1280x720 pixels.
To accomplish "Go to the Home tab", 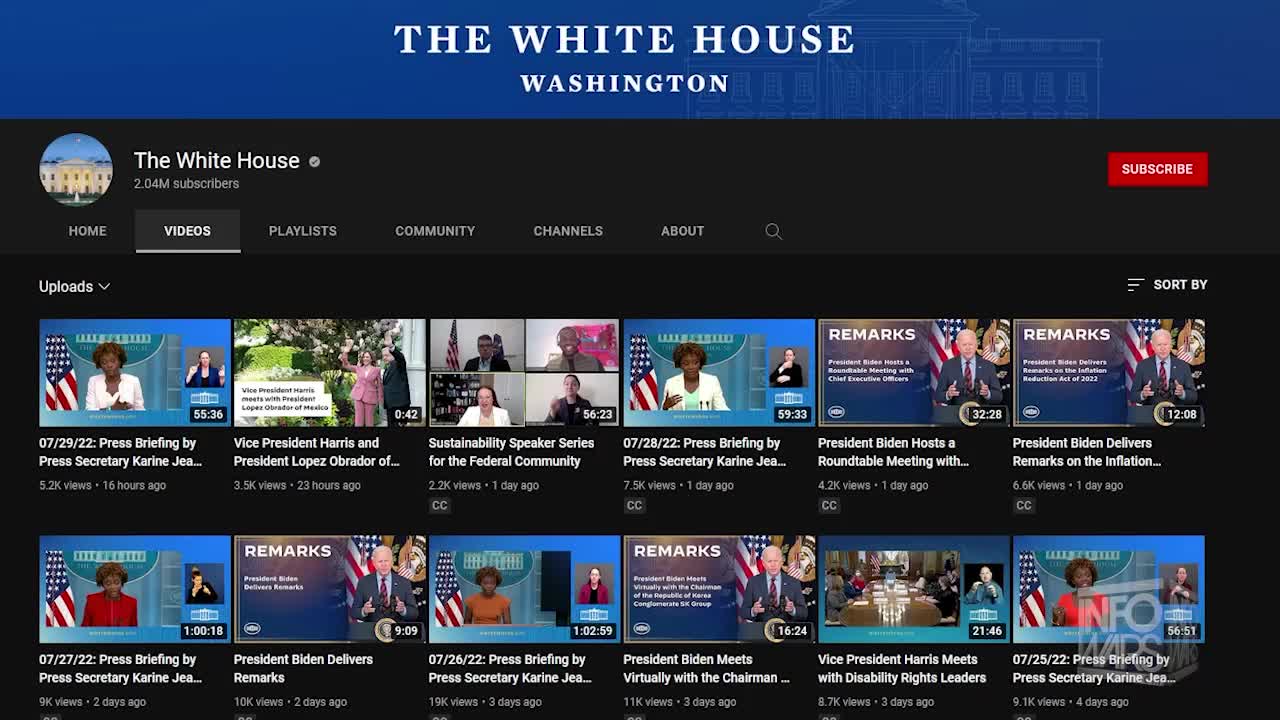I will point(87,231).
